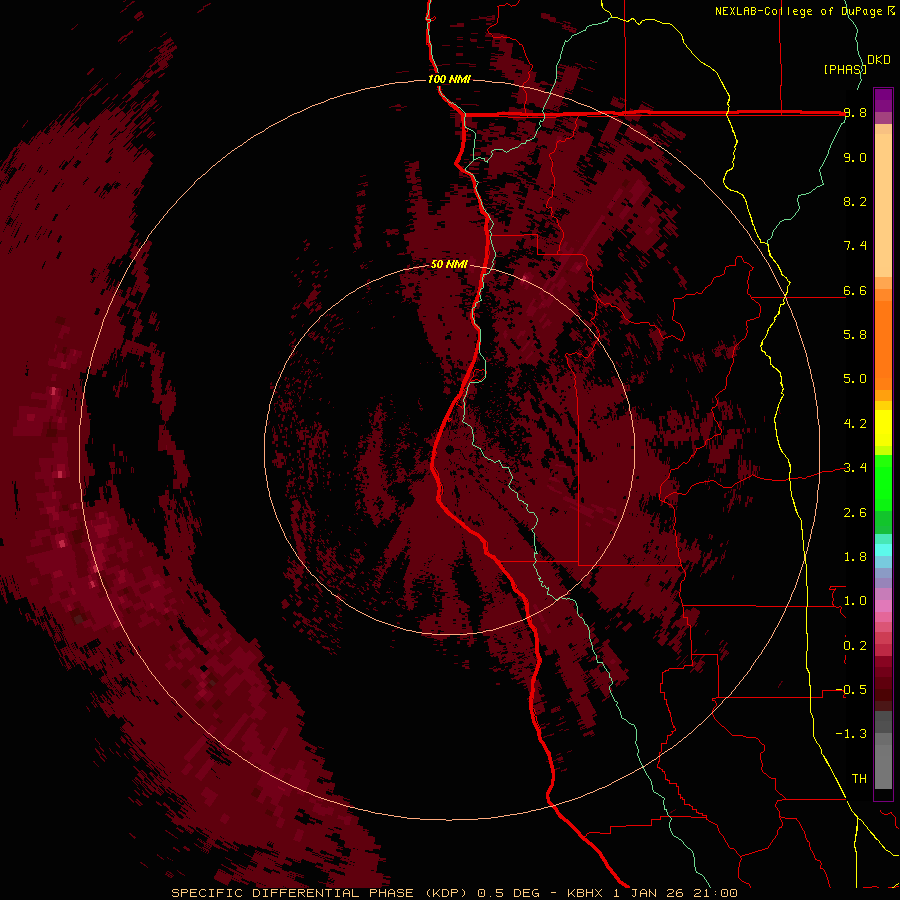Image resolution: width=900 pixels, height=900 pixels.
Task: Pick the light peach band on color bar
Action: (883, 205)
